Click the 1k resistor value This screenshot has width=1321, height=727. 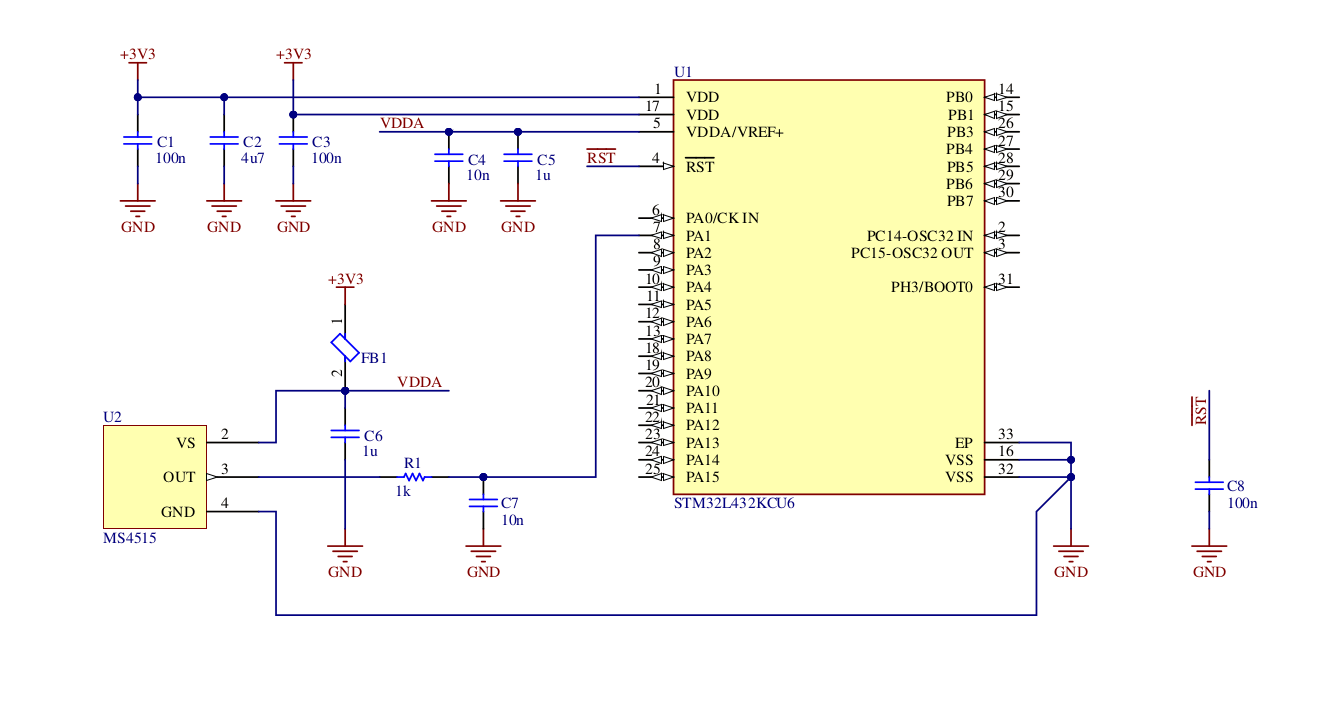point(403,491)
